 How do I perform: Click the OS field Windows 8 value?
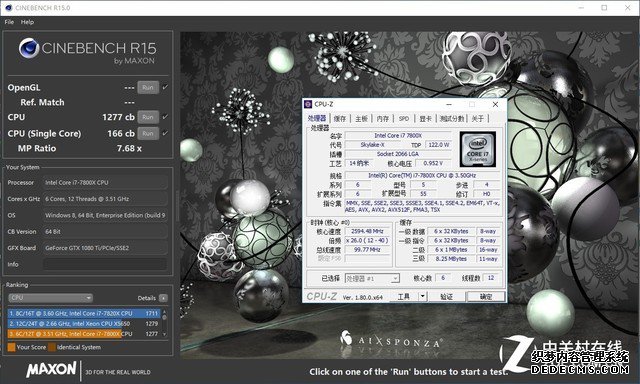point(105,215)
